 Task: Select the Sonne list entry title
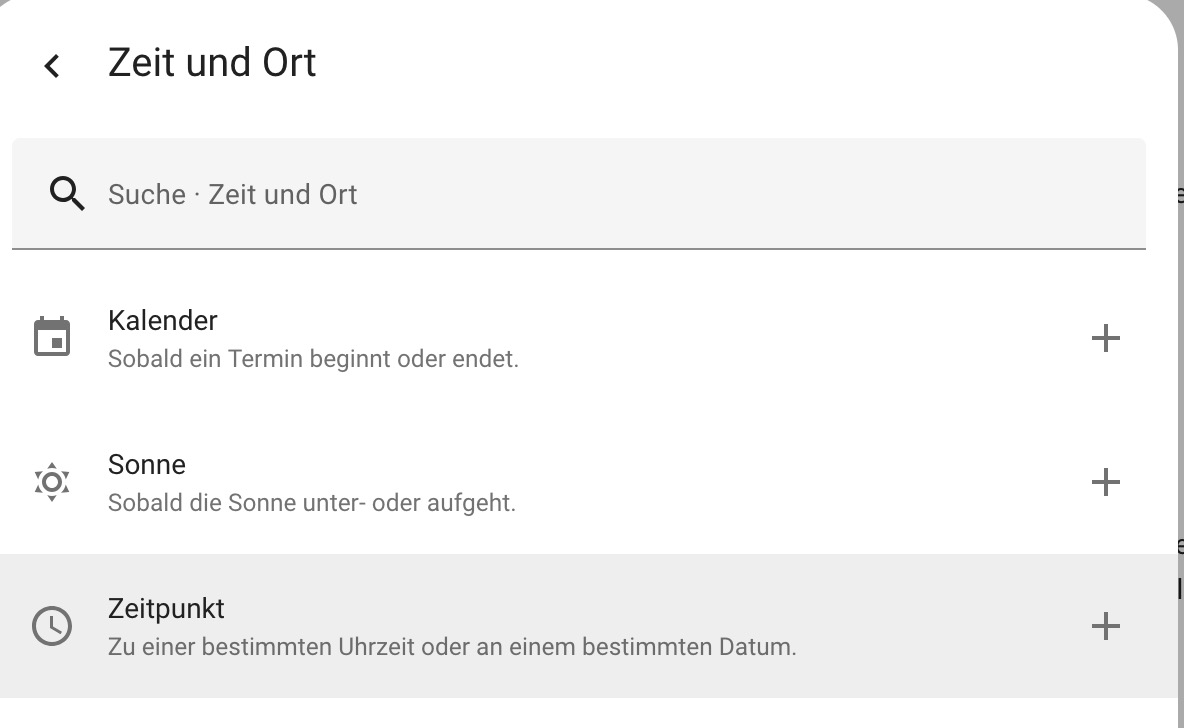coord(147,465)
